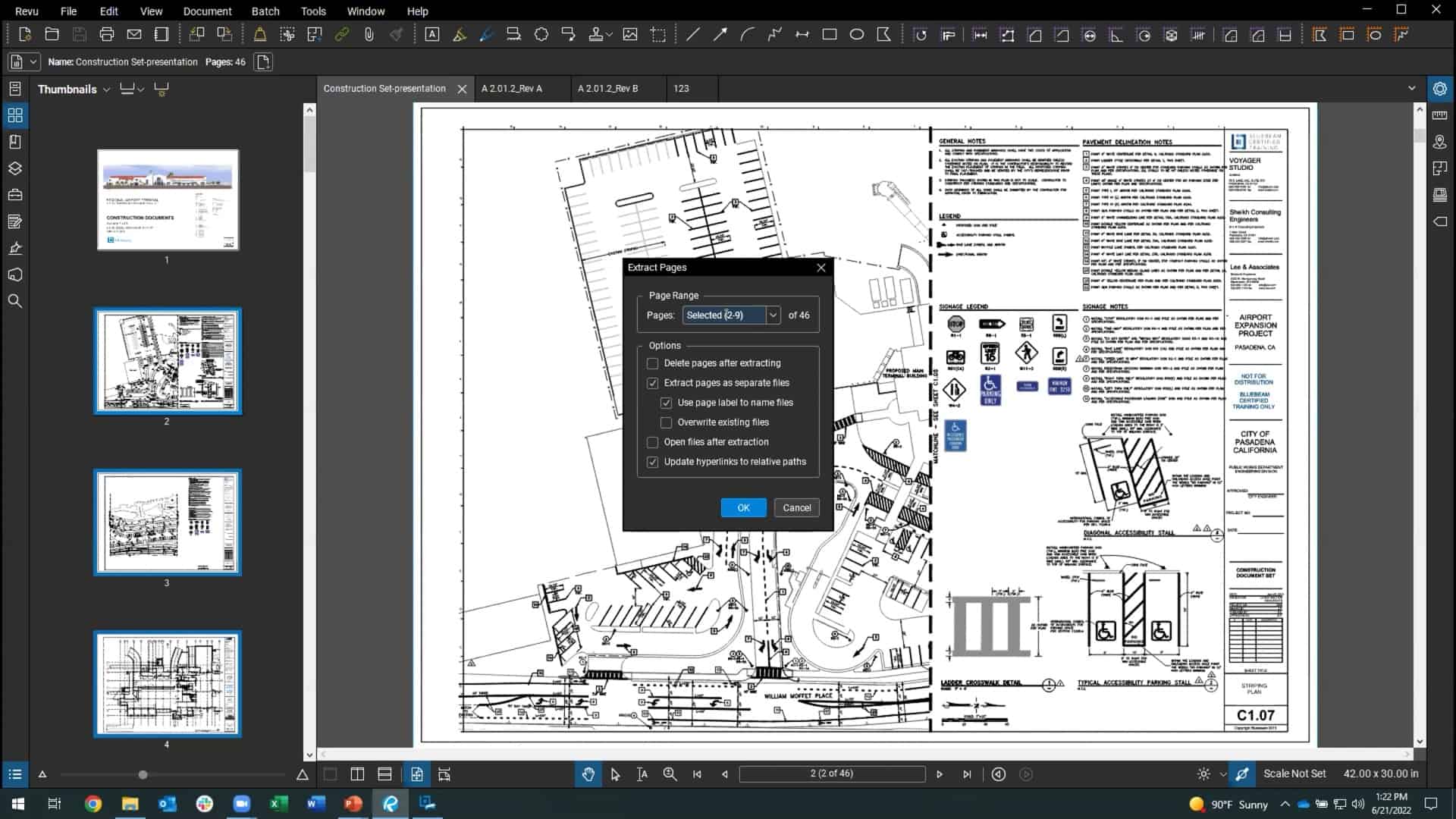Go to the first page
The width and height of the screenshot is (1456, 819).
click(697, 774)
